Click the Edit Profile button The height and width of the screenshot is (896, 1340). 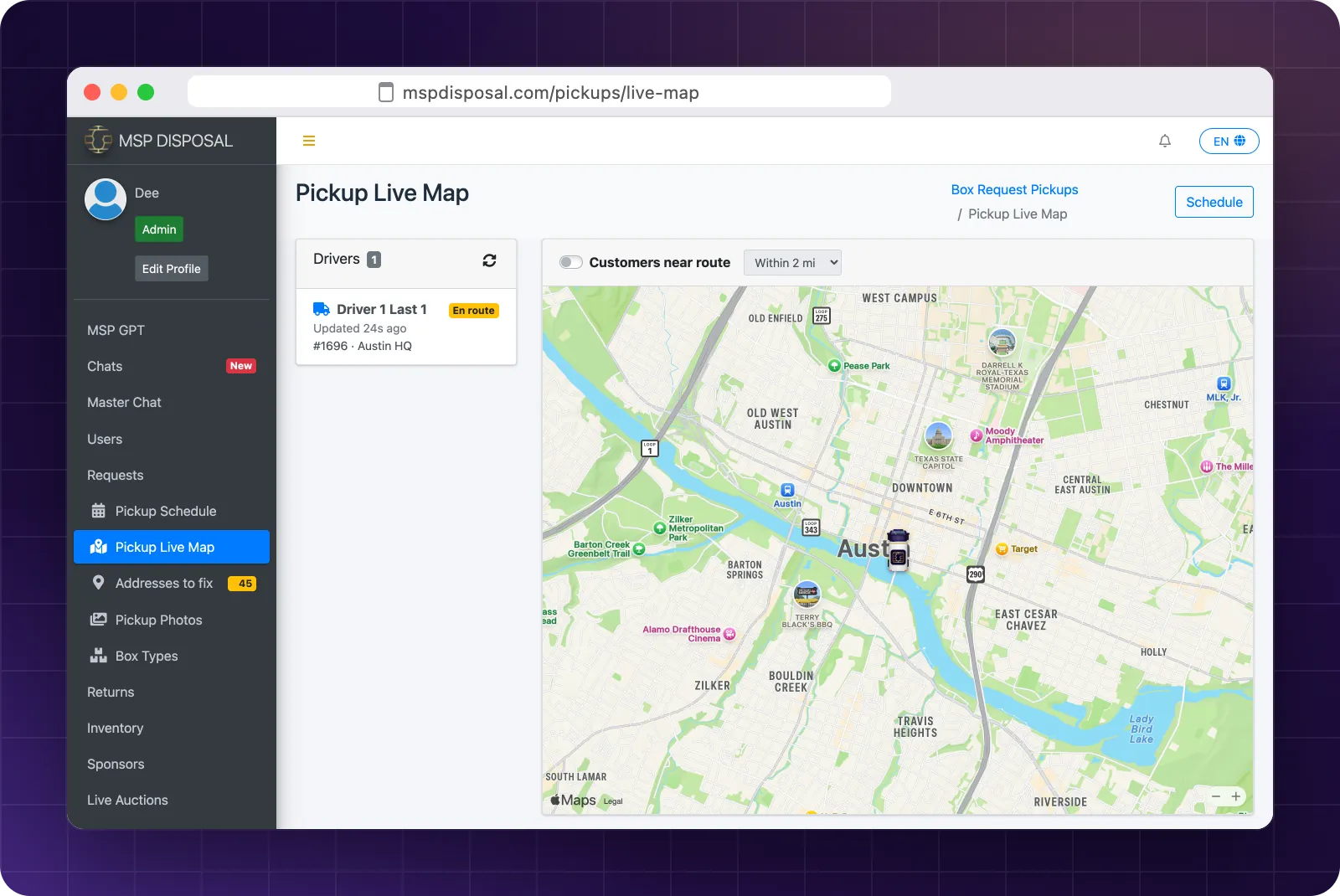click(x=172, y=269)
